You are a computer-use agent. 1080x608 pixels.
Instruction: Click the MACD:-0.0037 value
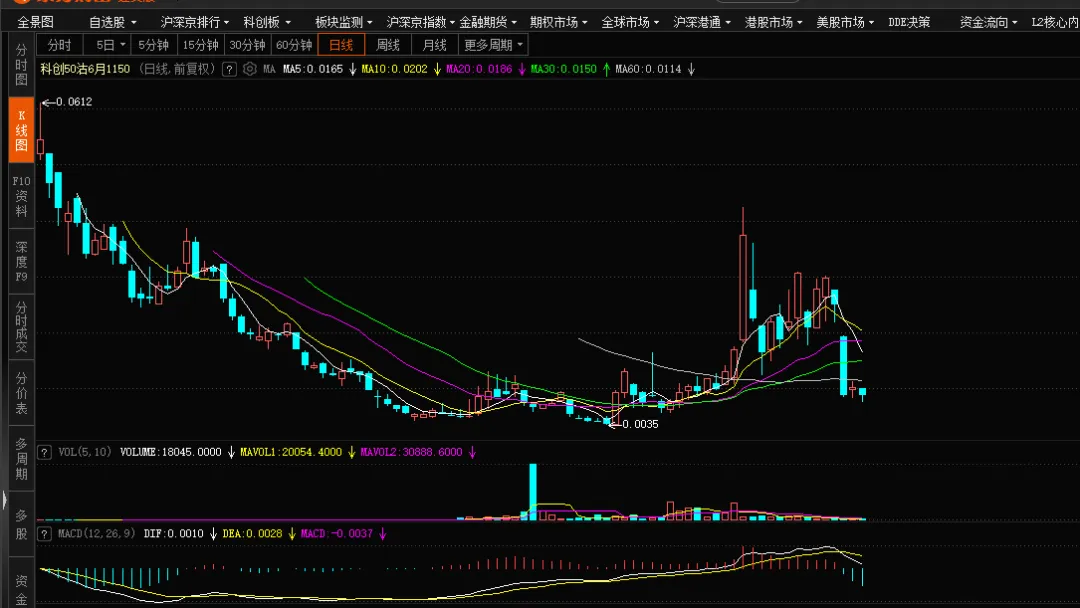pyautogui.click(x=337, y=534)
